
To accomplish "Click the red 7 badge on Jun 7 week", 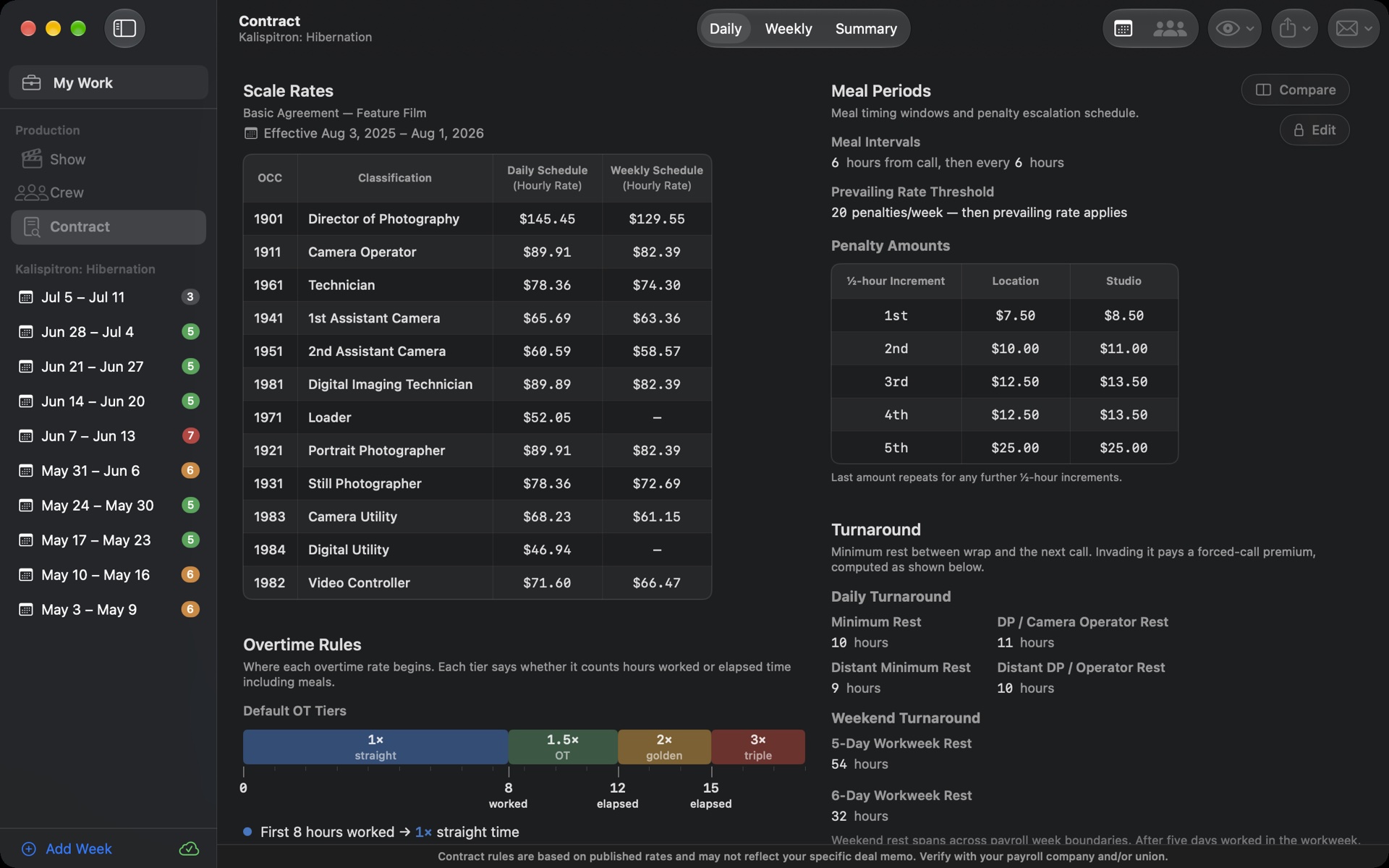I will coord(190,435).
